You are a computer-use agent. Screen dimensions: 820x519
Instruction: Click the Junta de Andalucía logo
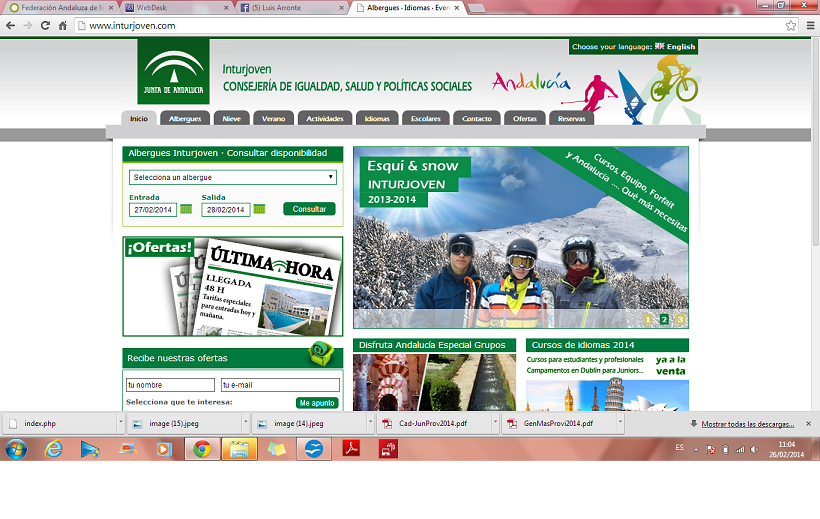(173, 72)
